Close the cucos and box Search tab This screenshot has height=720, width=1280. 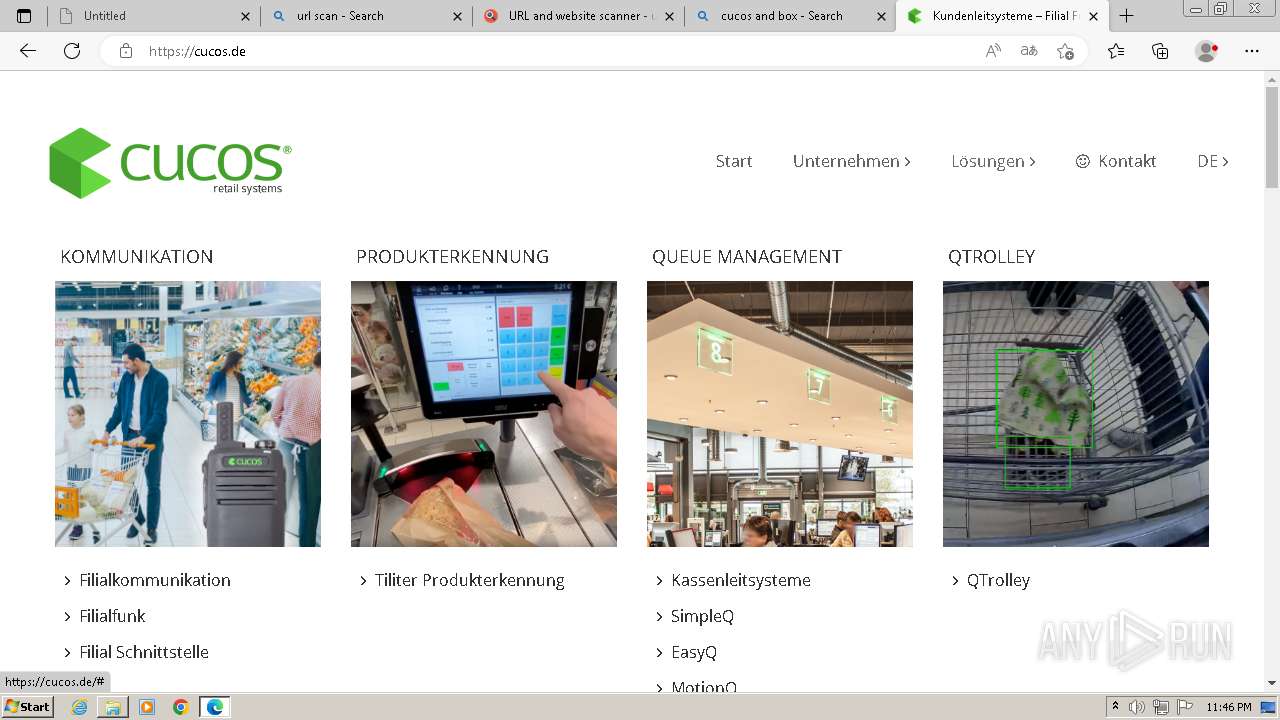click(882, 16)
